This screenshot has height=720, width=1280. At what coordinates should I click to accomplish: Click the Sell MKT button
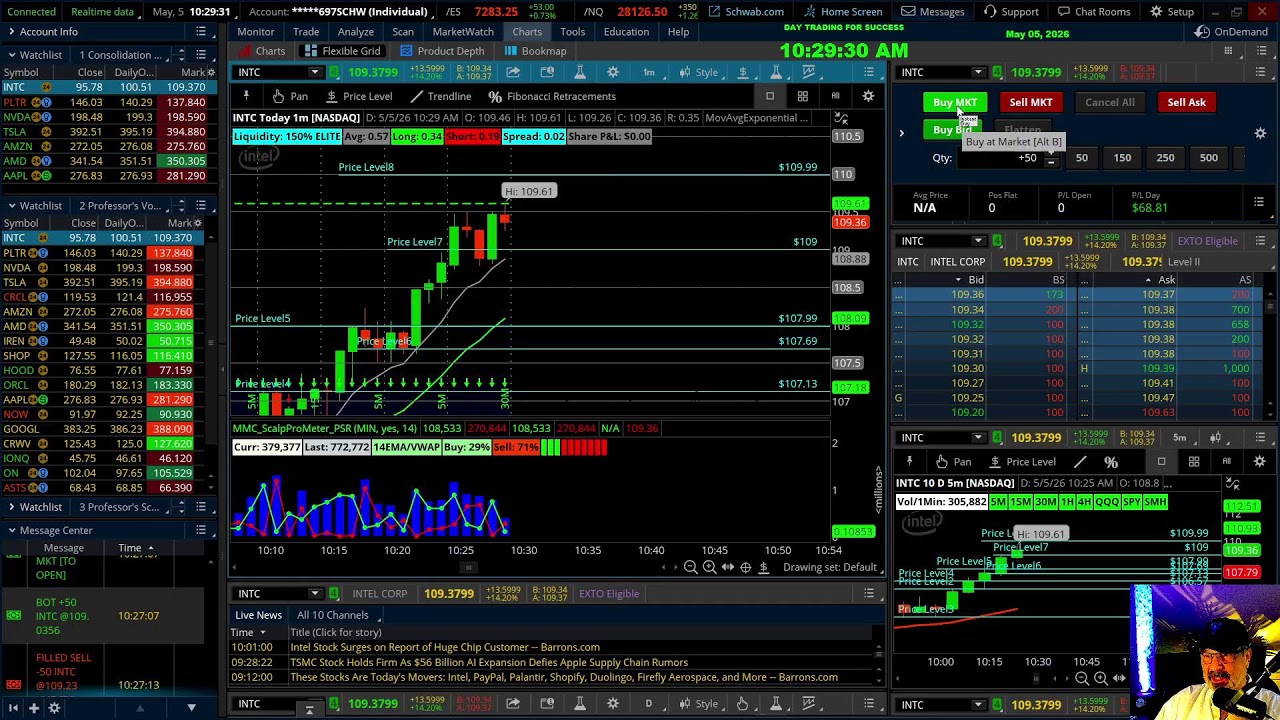pos(1031,102)
